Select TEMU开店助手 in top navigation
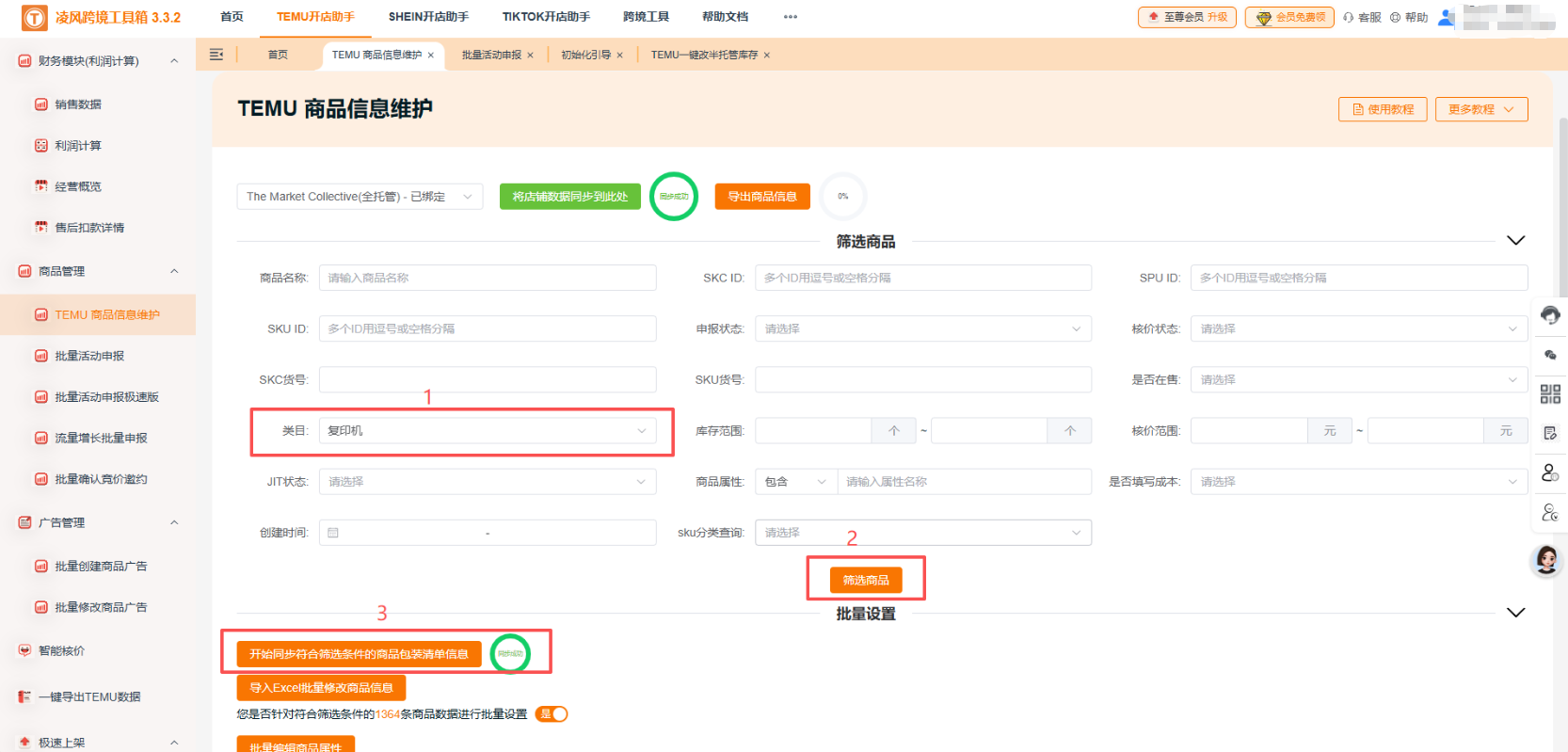The image size is (1568, 752). click(315, 17)
